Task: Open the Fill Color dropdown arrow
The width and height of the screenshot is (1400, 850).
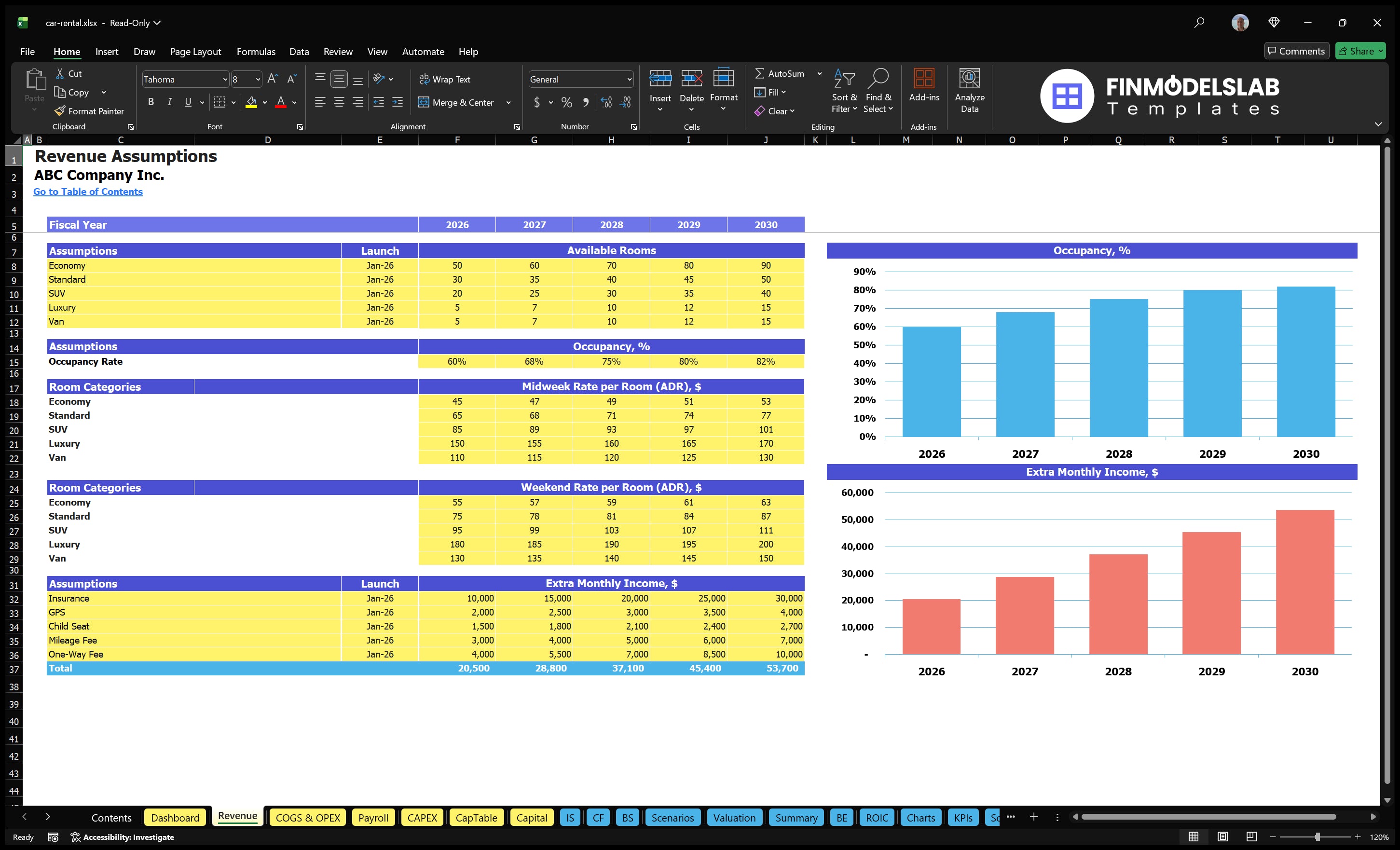Action: [x=265, y=103]
